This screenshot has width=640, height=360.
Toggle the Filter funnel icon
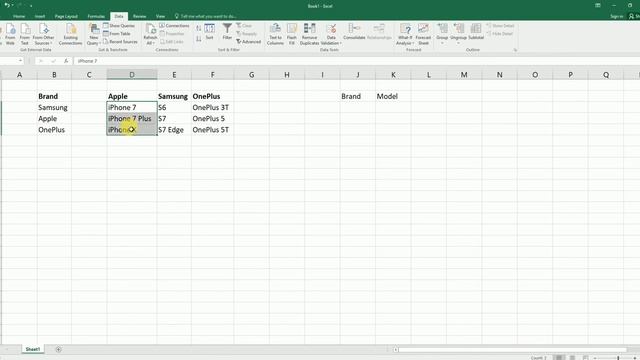227,31
